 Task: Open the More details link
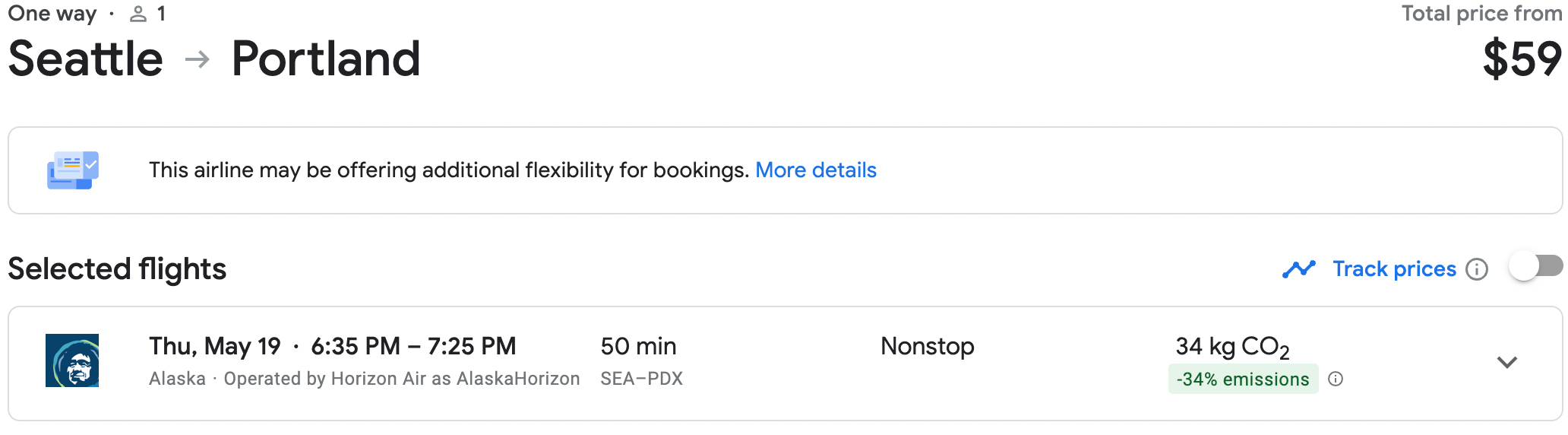click(816, 170)
